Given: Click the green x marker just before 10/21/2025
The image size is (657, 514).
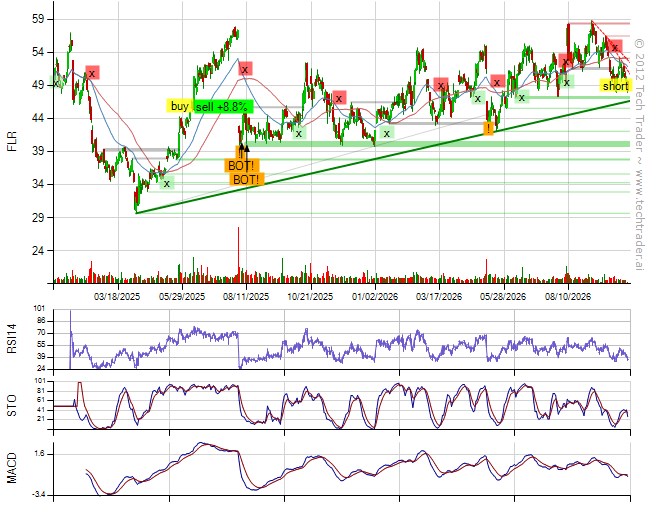Looking at the screenshot, I should point(299,133).
